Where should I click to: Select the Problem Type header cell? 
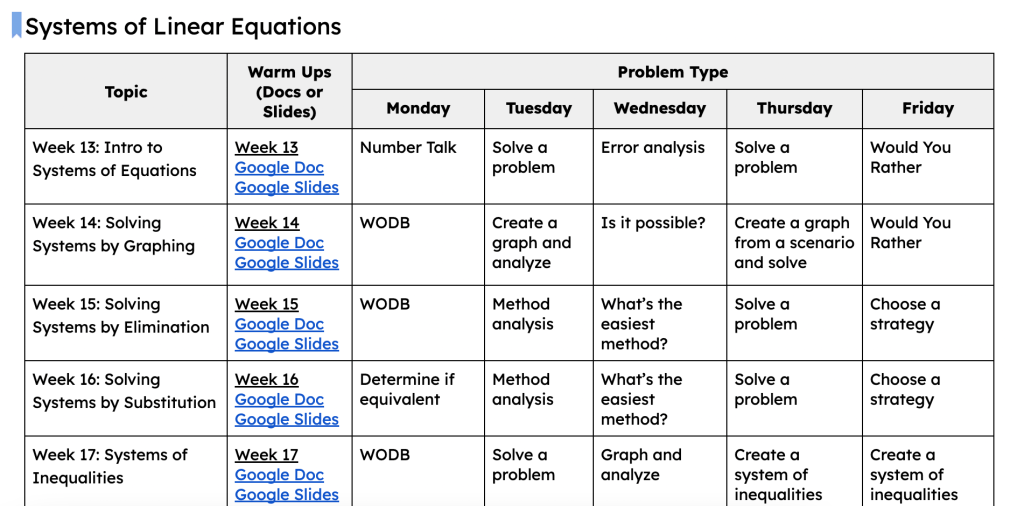coord(672,72)
